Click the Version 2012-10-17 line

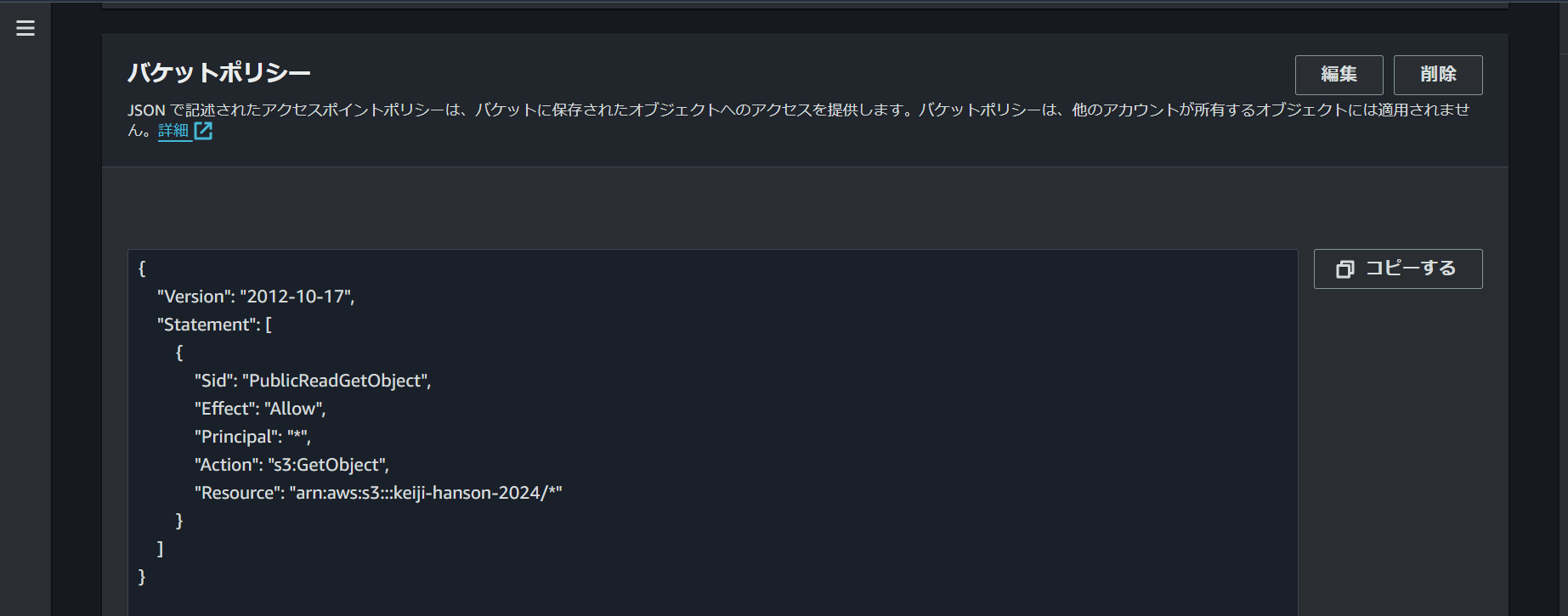tap(256, 296)
